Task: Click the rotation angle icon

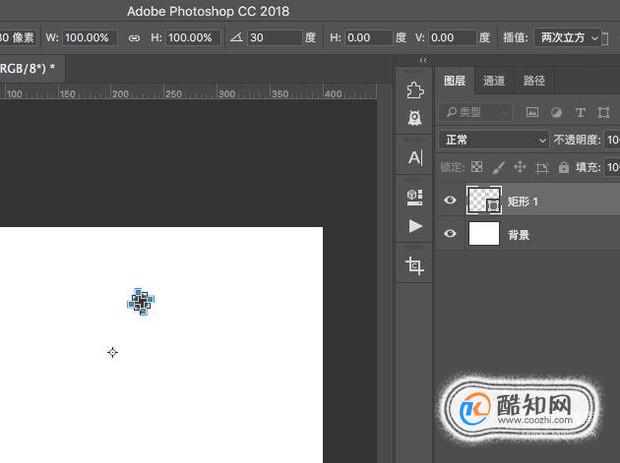Action: [236, 38]
